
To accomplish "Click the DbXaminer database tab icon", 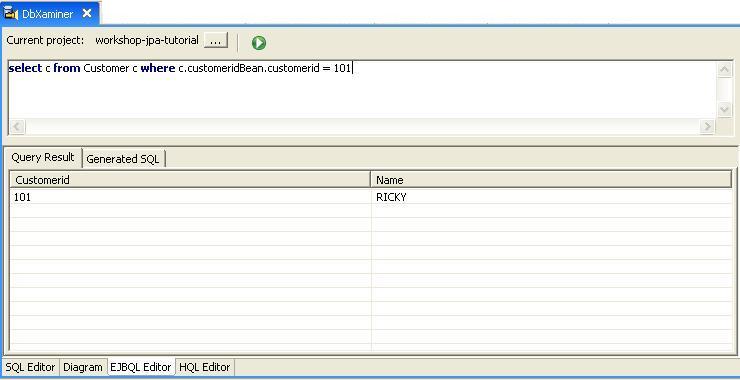I will click(x=11, y=13).
